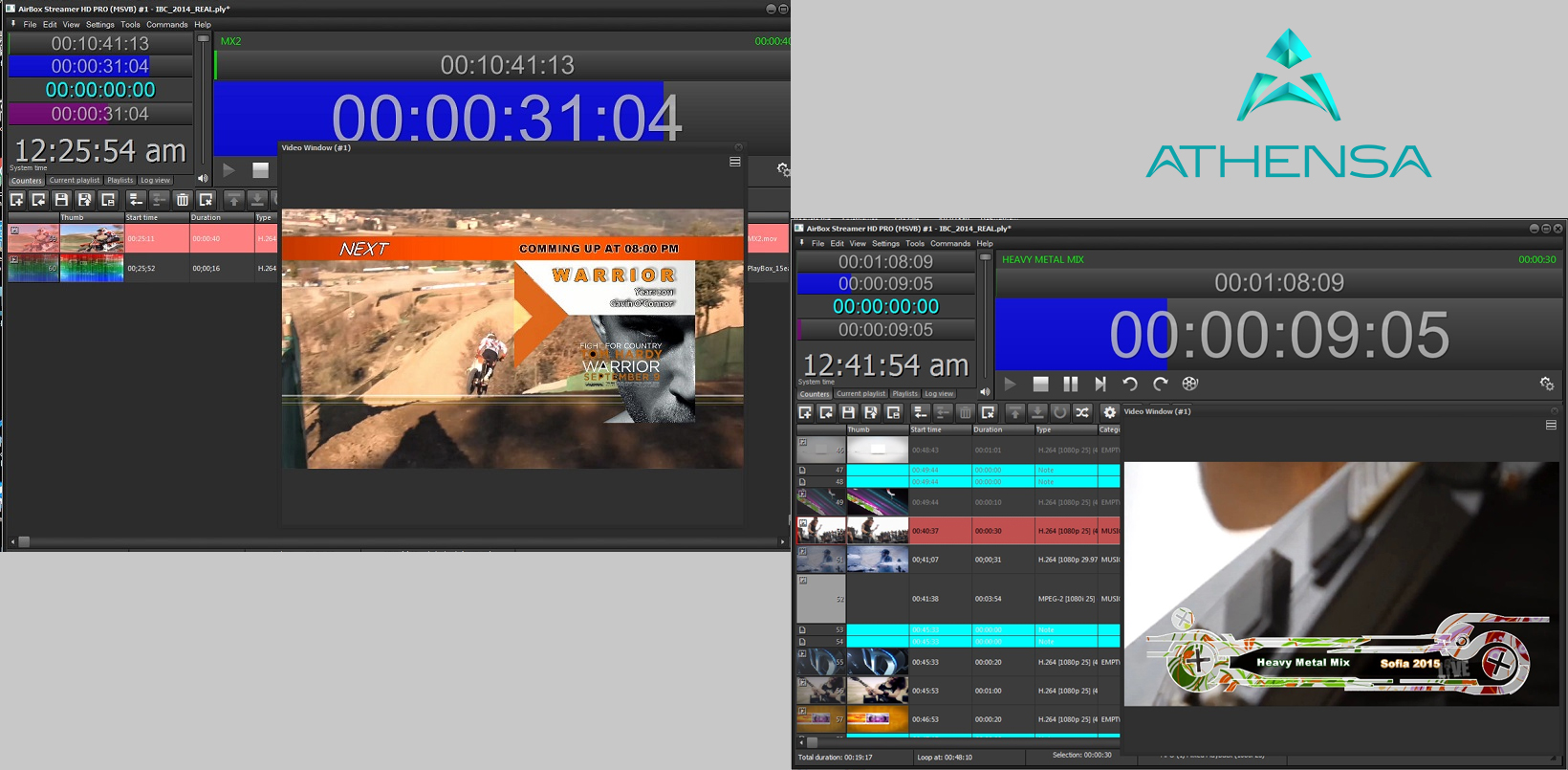Click trash delete icon in MX2 window toolbar
This screenshot has height=770, width=1568.
(183, 200)
